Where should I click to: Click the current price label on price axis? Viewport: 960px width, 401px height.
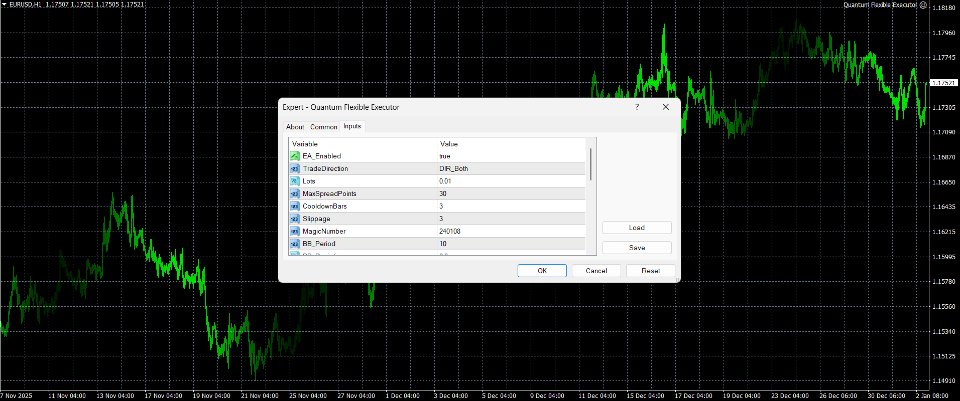tap(943, 83)
